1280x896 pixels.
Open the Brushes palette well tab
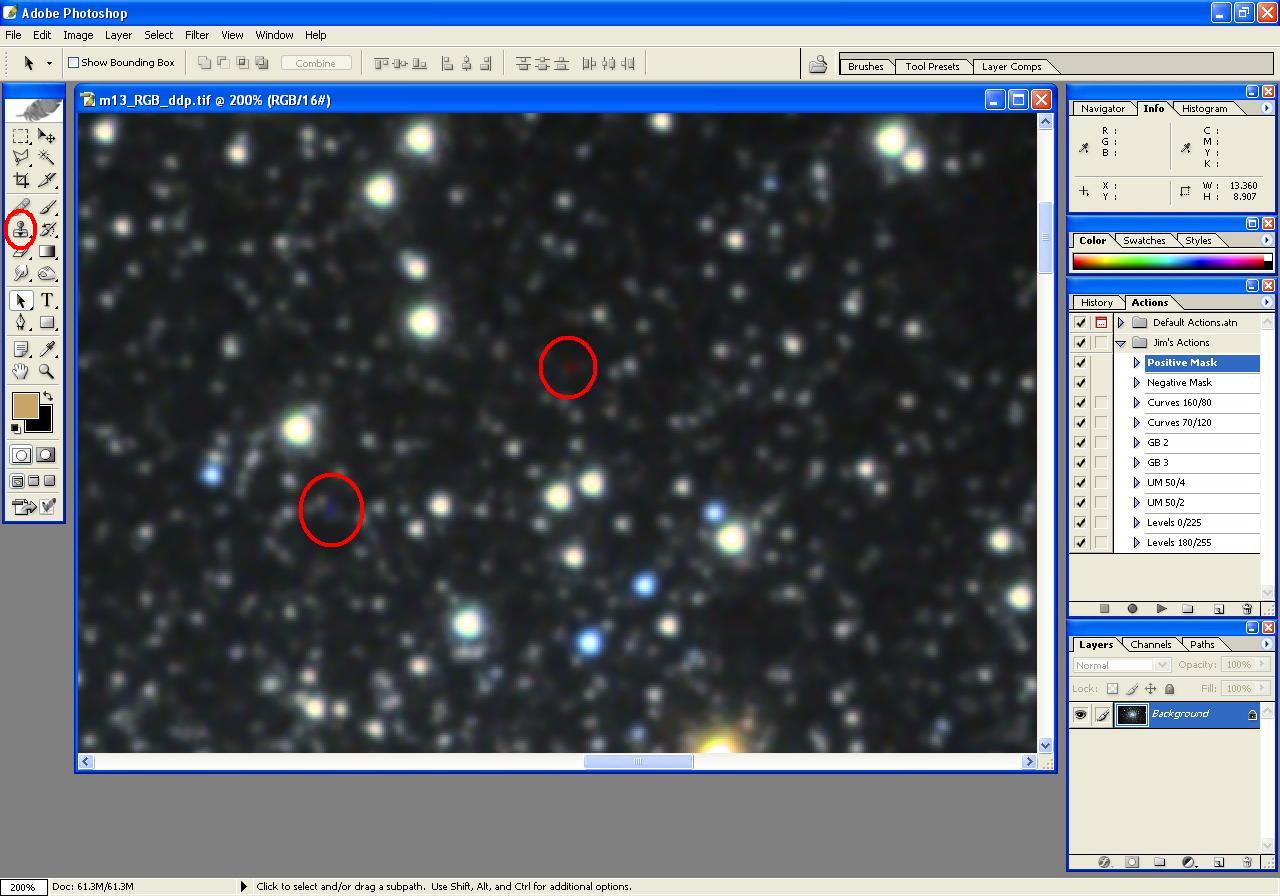click(865, 67)
